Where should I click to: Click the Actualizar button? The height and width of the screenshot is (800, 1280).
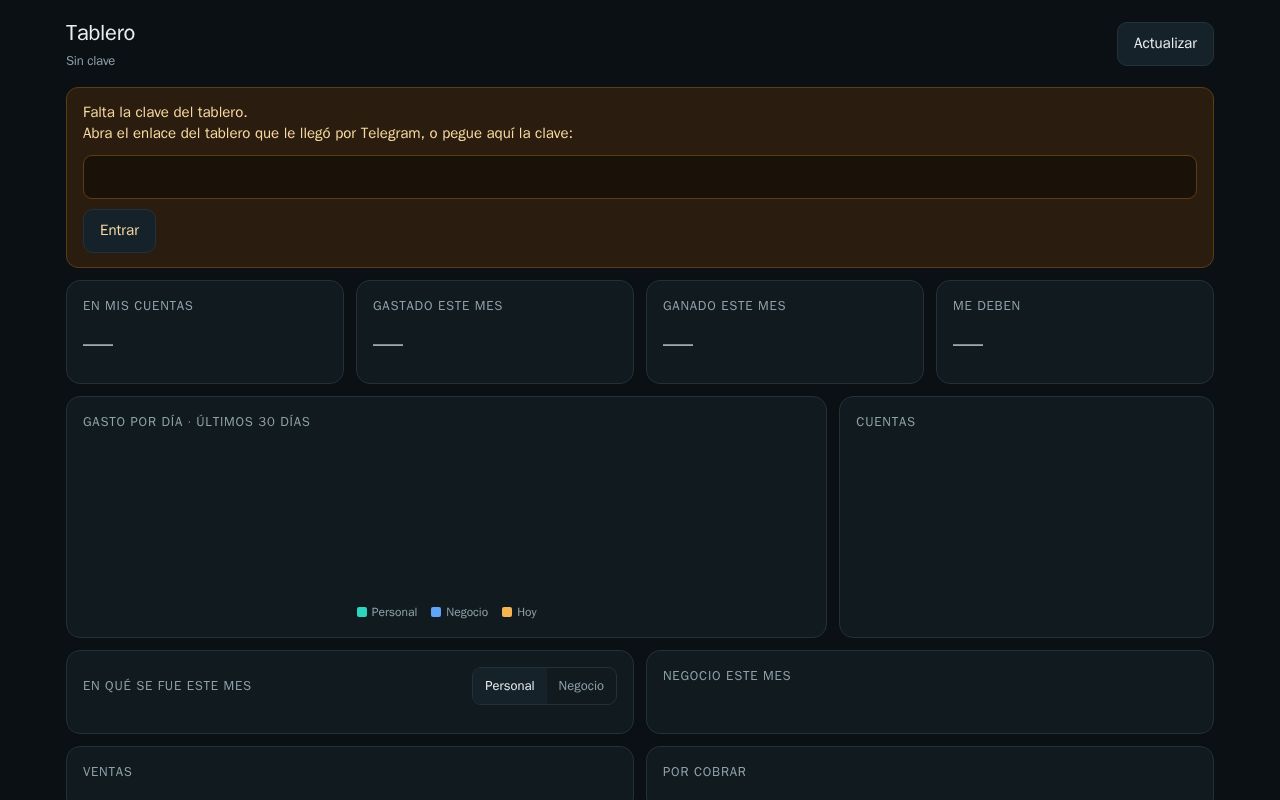[x=1165, y=44]
